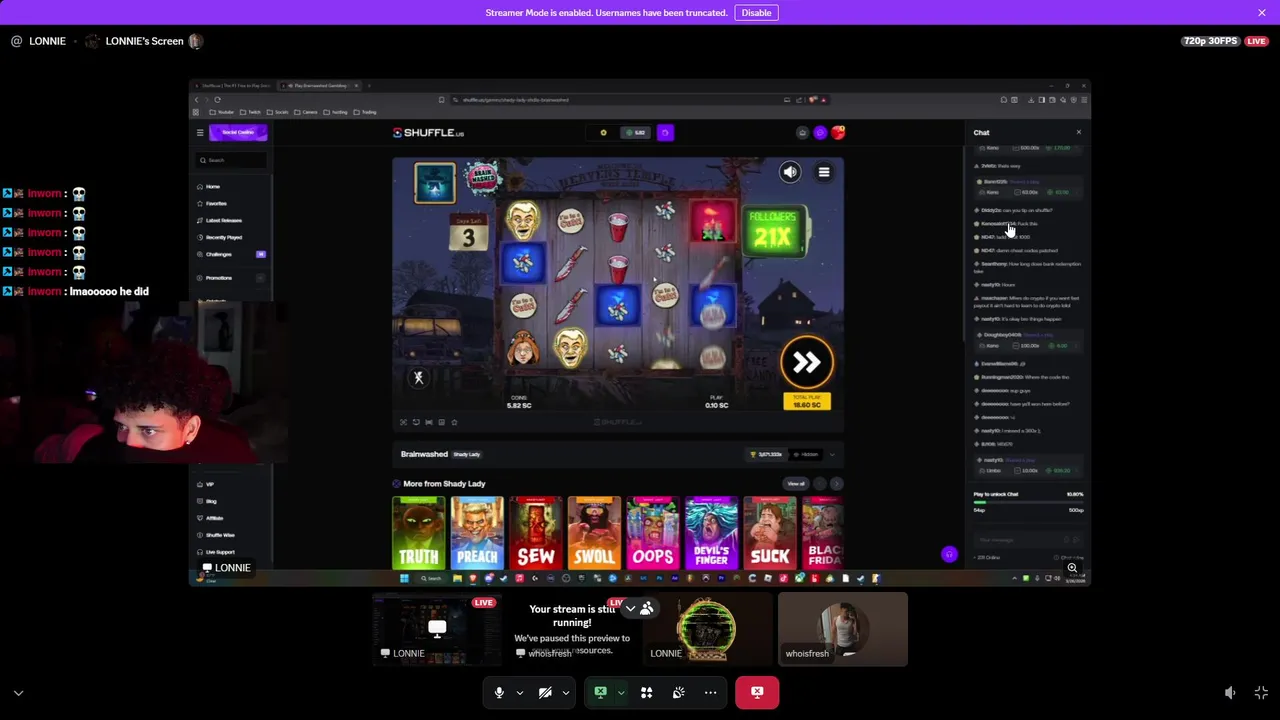
Task: Open the SUCK game thumbnail
Action: pyautogui.click(x=770, y=533)
